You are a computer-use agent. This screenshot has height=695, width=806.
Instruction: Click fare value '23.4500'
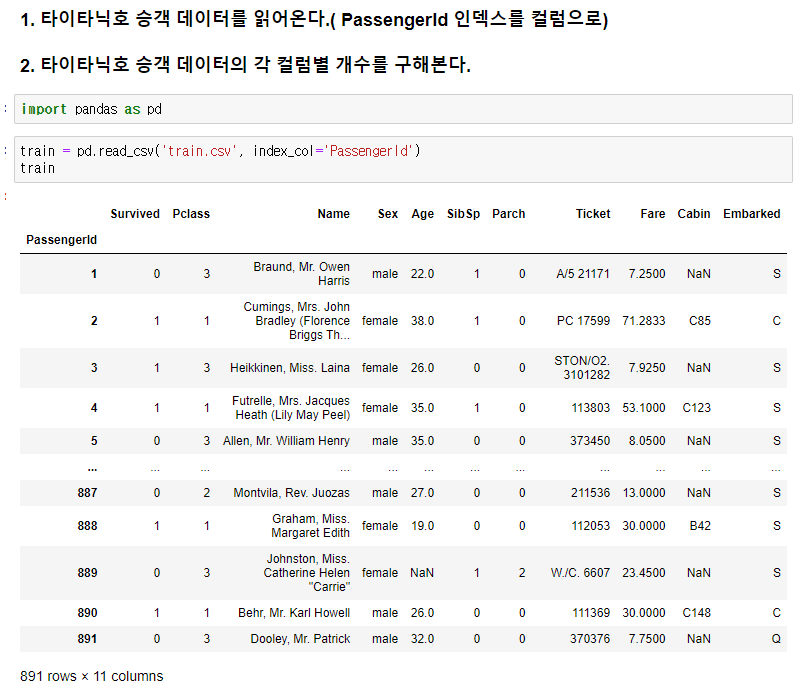point(644,573)
